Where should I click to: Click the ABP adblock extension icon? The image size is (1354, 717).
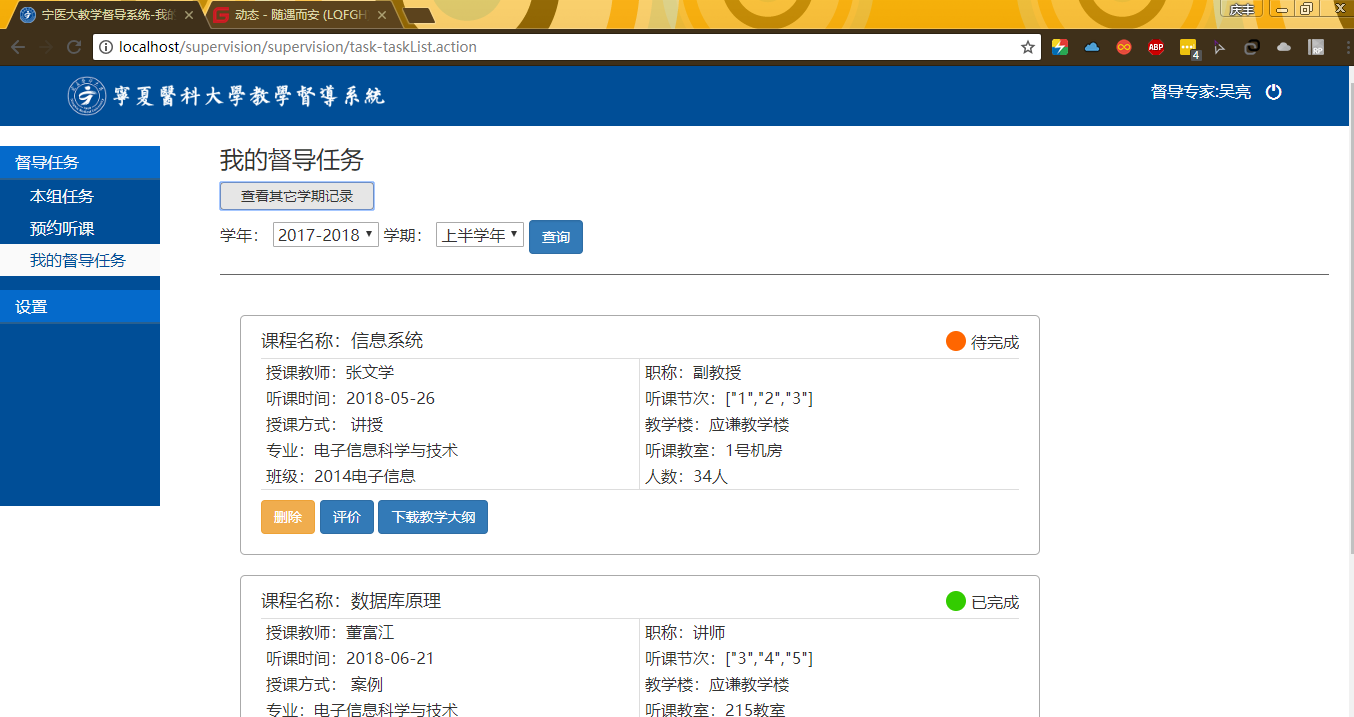tap(1156, 47)
